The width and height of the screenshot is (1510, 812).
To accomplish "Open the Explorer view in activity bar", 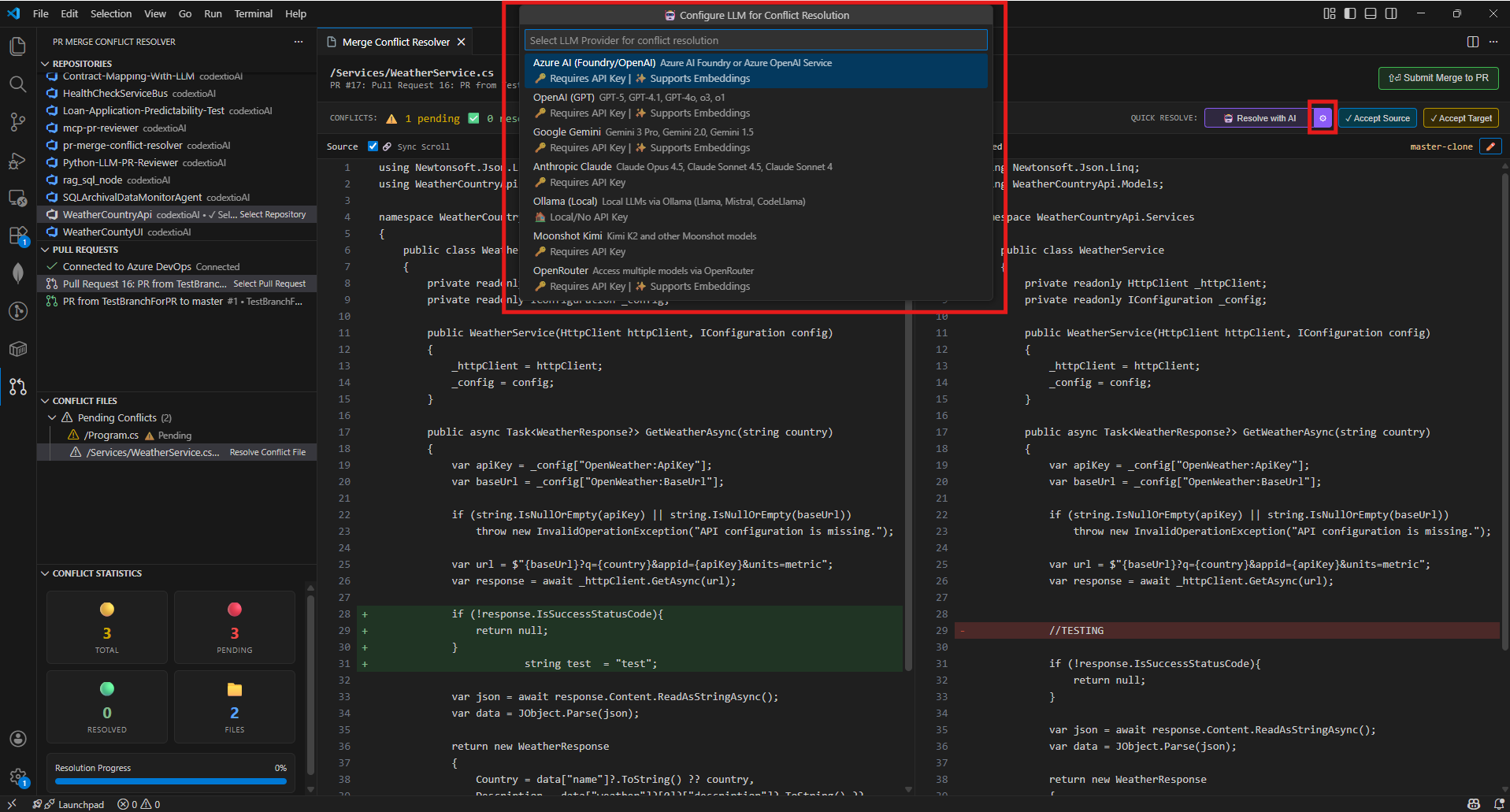I will coord(17,46).
